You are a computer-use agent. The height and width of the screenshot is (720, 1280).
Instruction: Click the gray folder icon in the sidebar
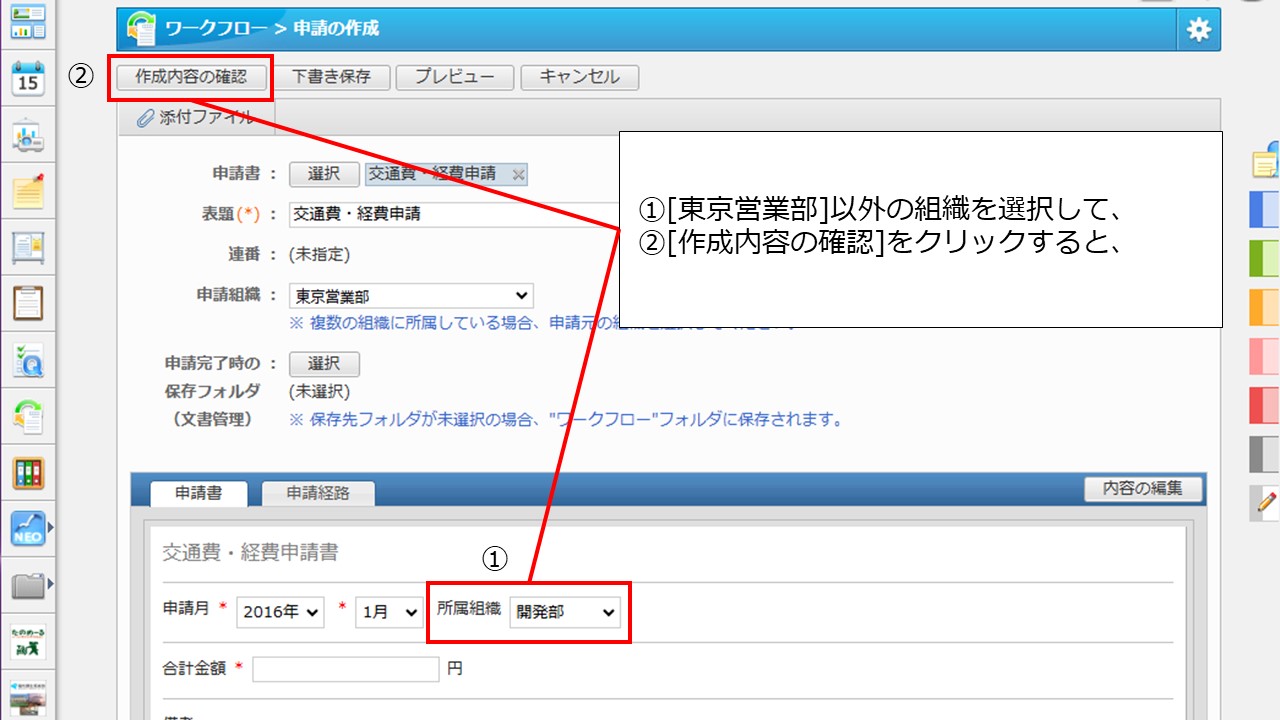28,585
